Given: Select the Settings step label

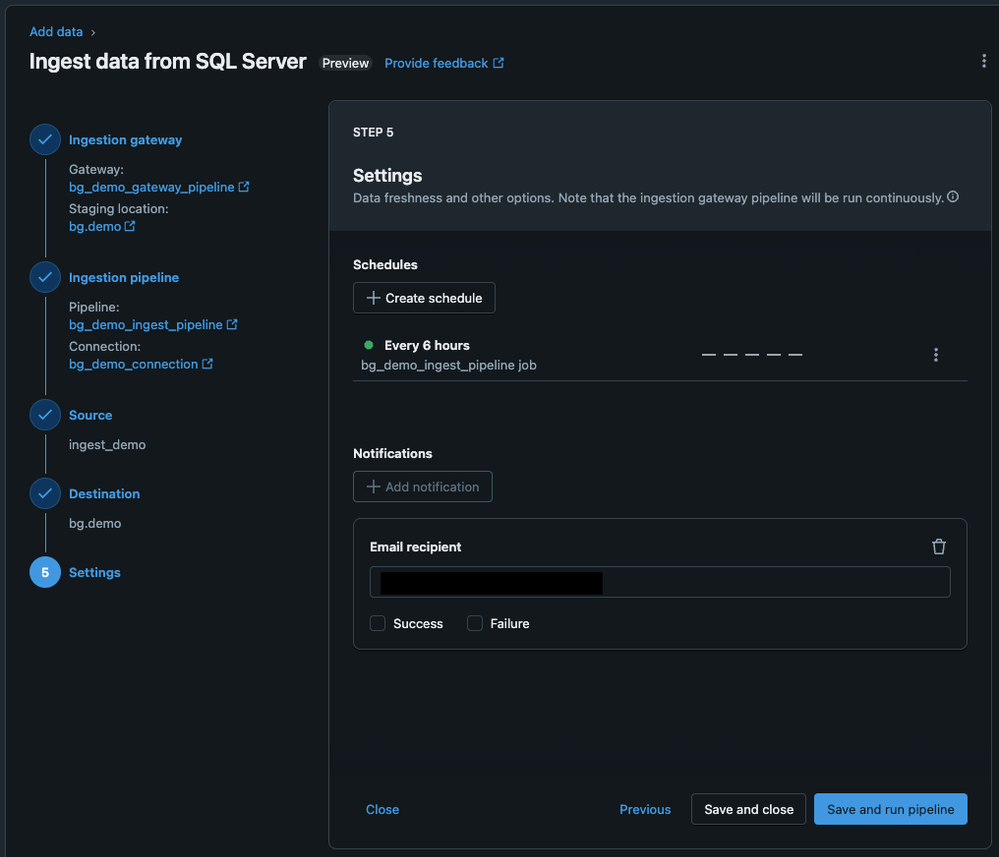Looking at the screenshot, I should click(94, 572).
